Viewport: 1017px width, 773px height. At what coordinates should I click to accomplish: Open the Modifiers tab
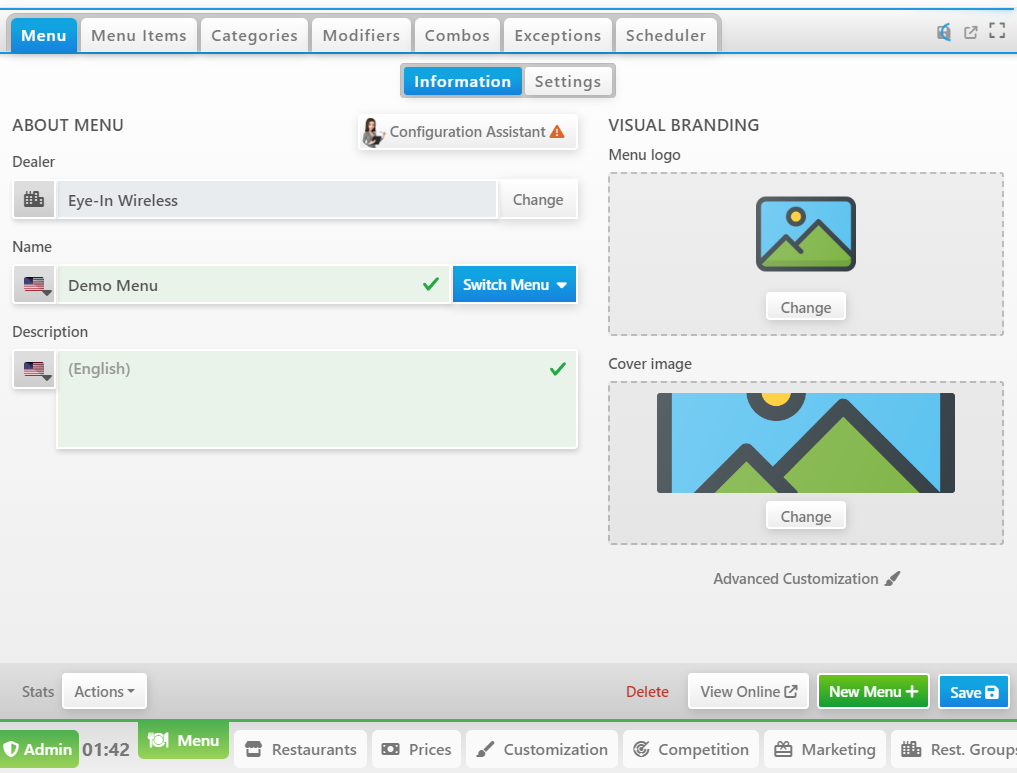(361, 36)
